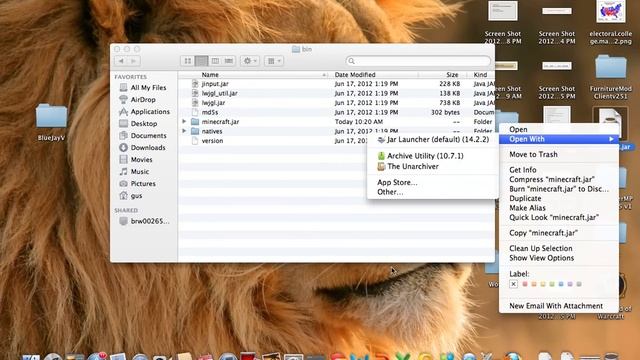
Task: Open the Finder action gear menu
Action: click(x=250, y=61)
